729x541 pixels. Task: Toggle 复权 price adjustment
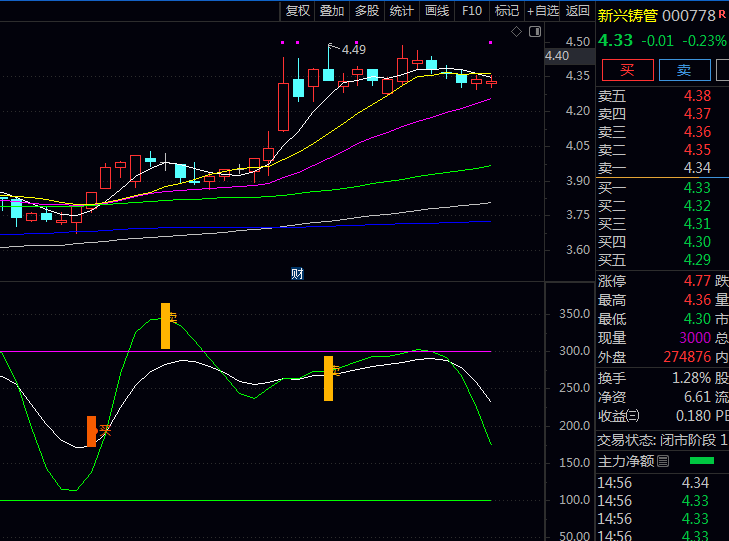coord(298,11)
